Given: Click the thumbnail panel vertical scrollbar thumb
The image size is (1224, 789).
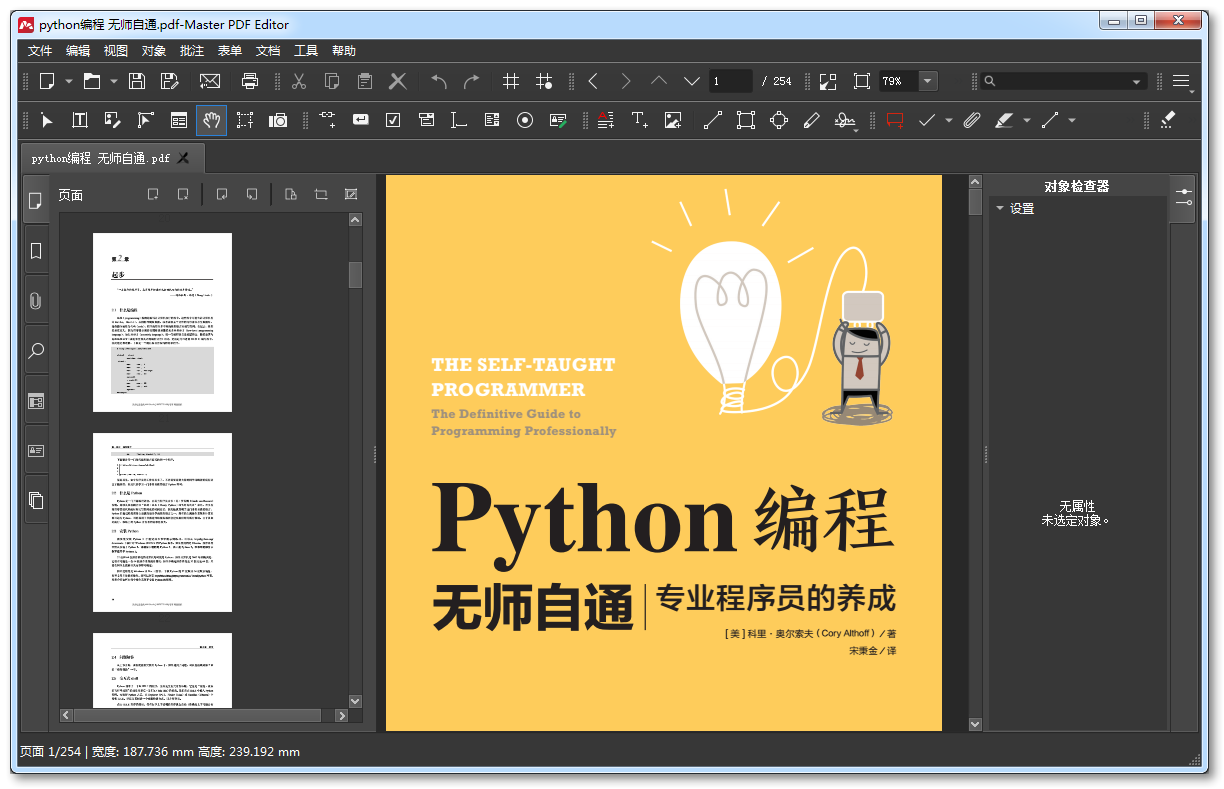Looking at the screenshot, I should 355,275.
